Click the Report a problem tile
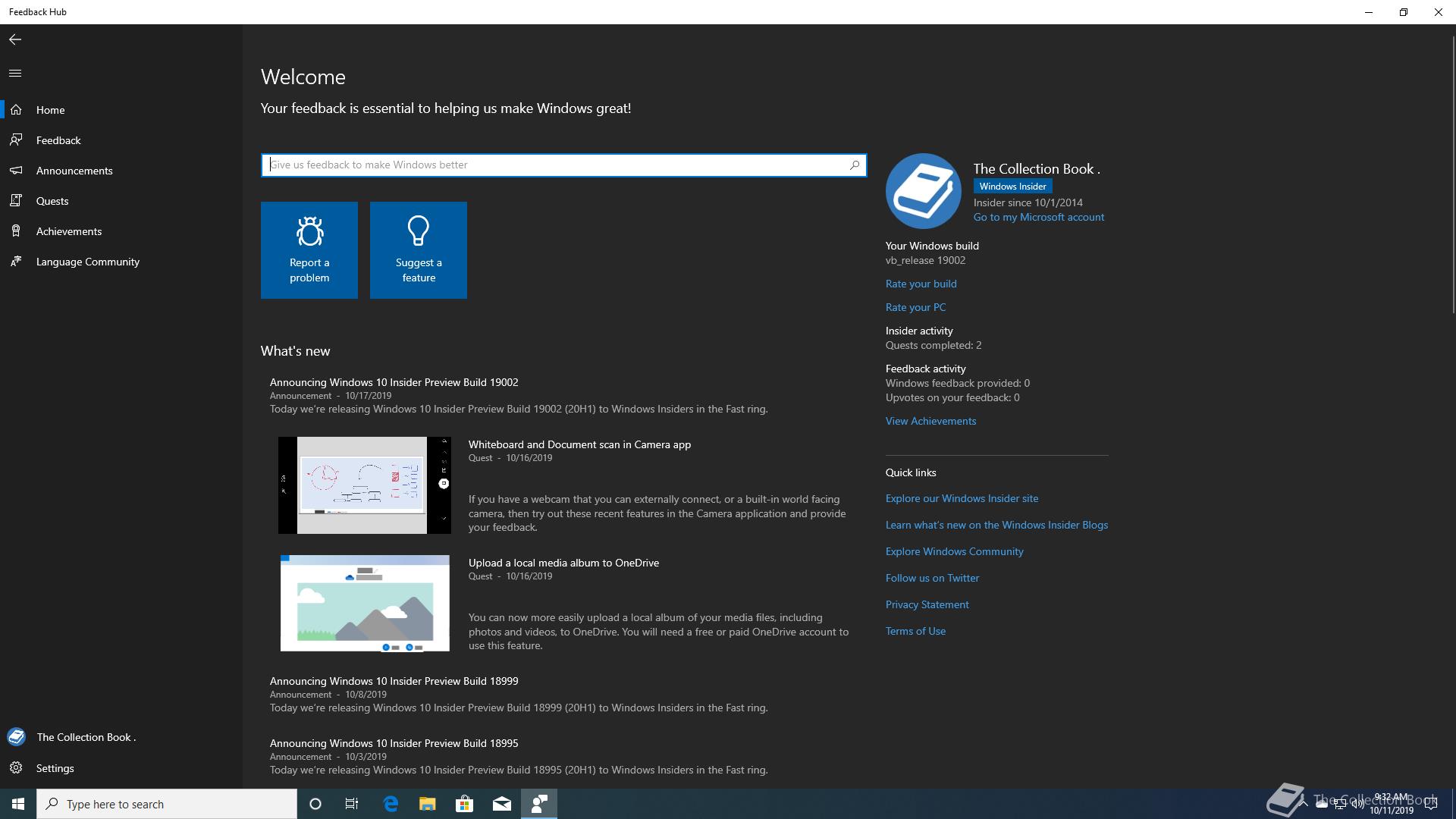This screenshot has width=1456, height=819. (x=309, y=250)
